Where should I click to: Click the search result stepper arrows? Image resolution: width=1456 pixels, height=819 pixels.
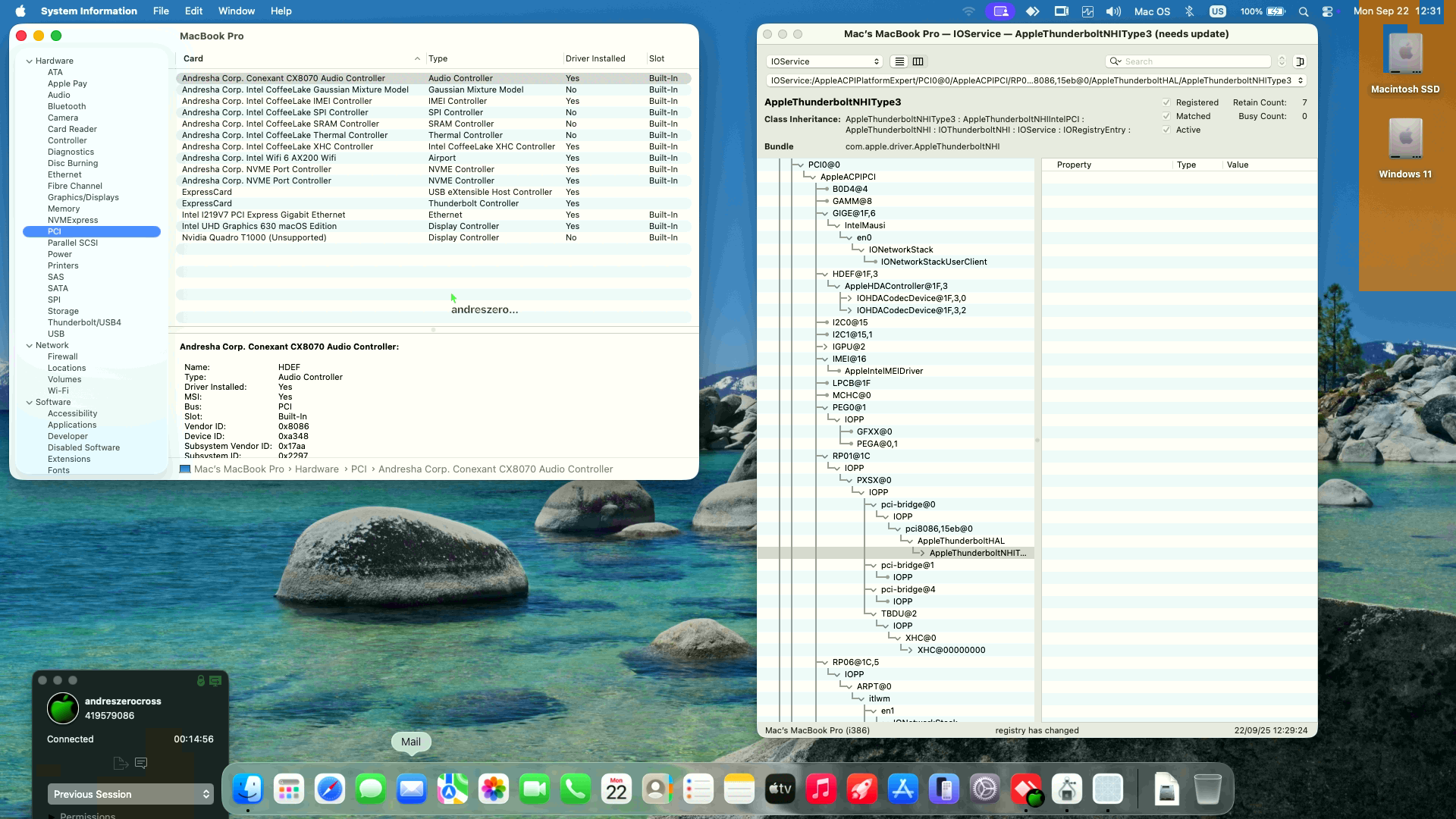1282,61
